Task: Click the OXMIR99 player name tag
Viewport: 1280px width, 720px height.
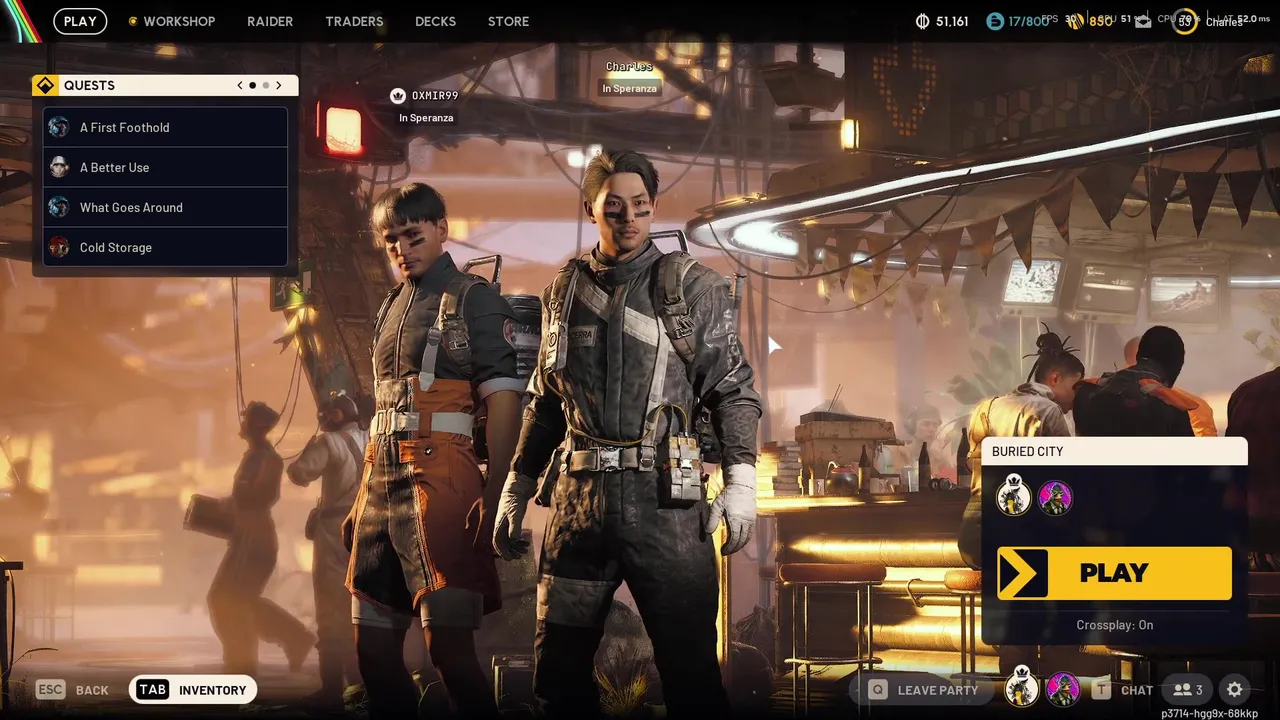Action: (435, 96)
